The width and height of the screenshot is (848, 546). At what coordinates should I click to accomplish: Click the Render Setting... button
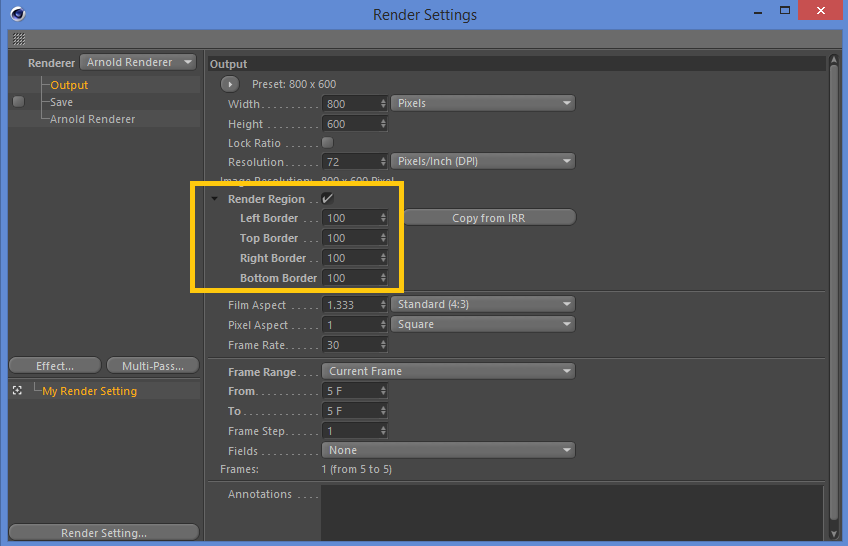104,532
